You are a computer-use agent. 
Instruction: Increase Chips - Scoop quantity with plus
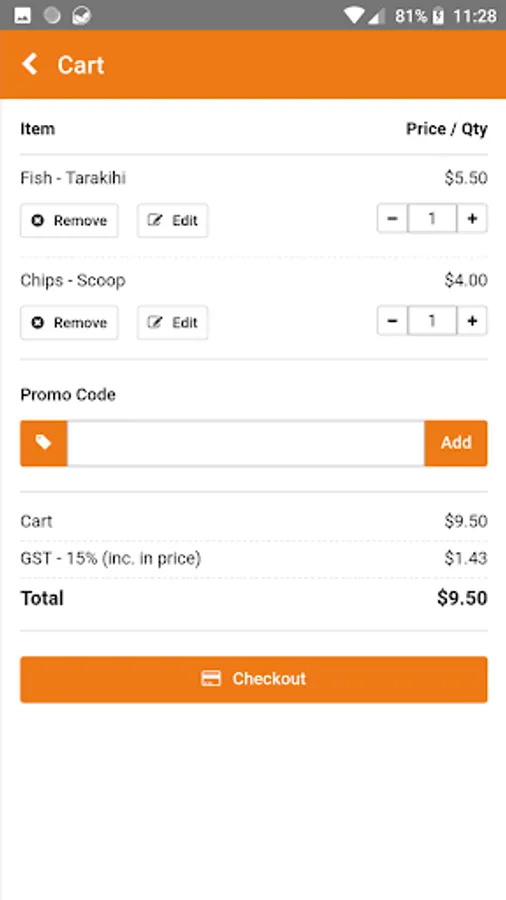pos(472,320)
